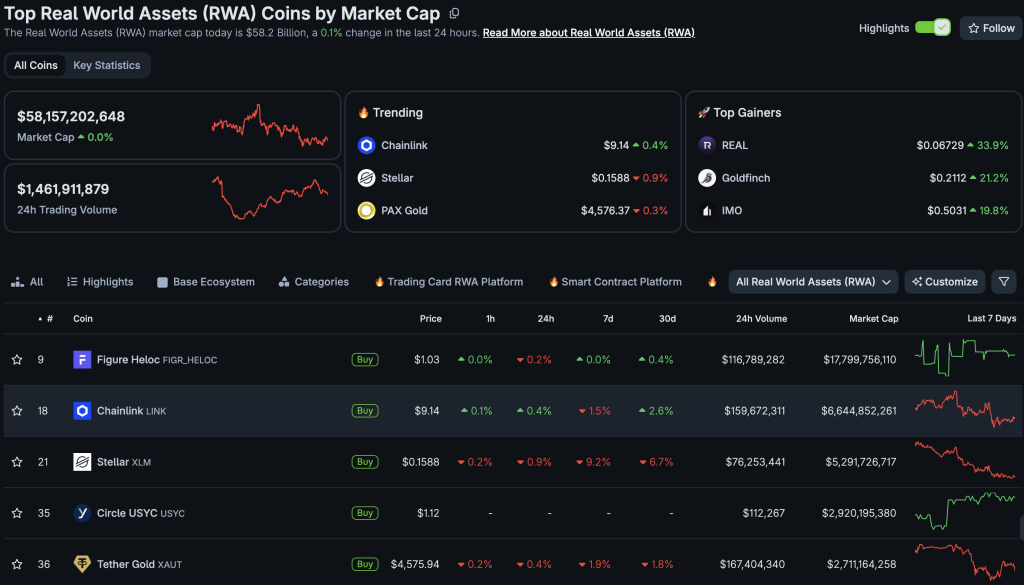Sort table by Market Cap column
Image resolution: width=1024 pixels, height=585 pixels.
pyautogui.click(x=873, y=319)
